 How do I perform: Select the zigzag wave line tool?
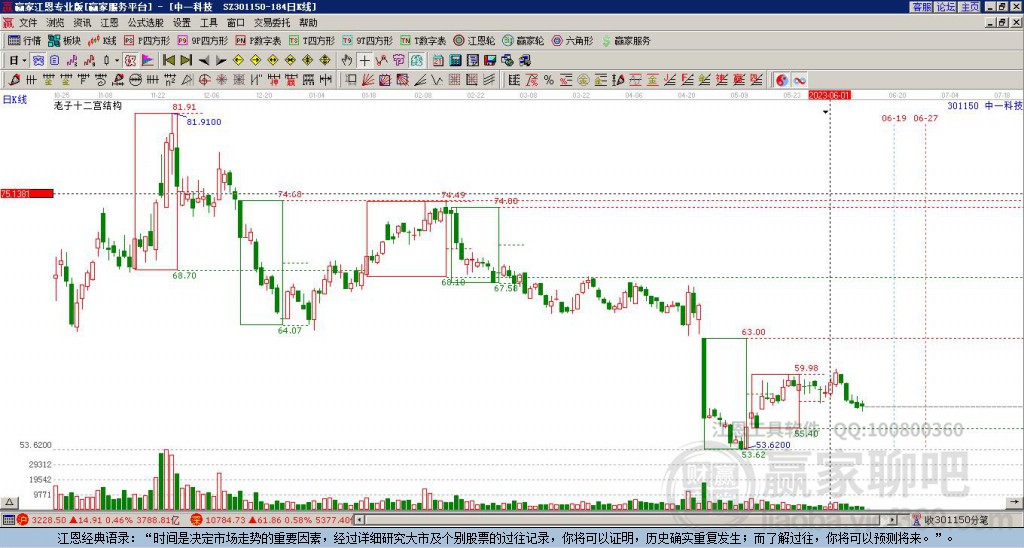click(437, 80)
